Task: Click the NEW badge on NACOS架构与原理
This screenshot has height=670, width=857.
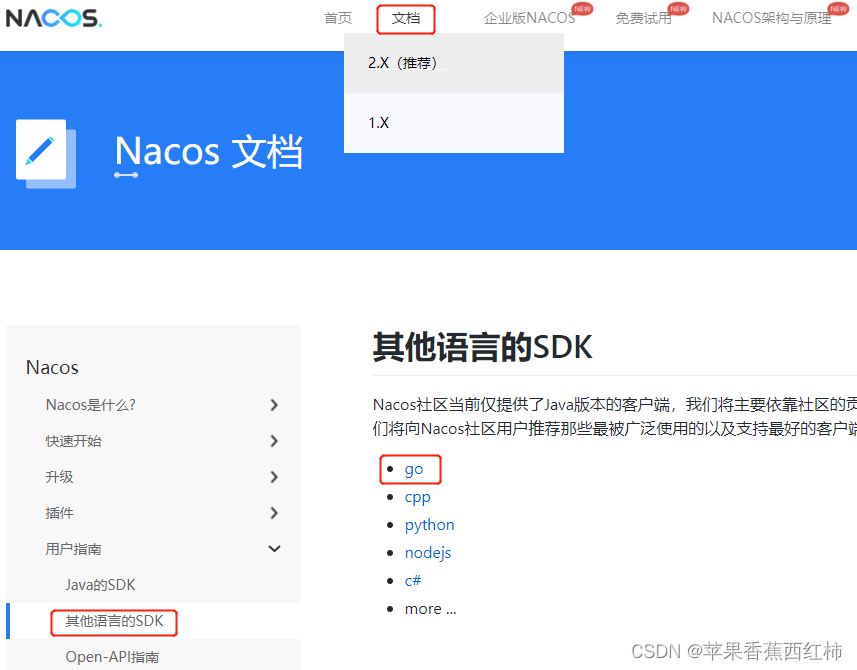Action: (x=838, y=7)
